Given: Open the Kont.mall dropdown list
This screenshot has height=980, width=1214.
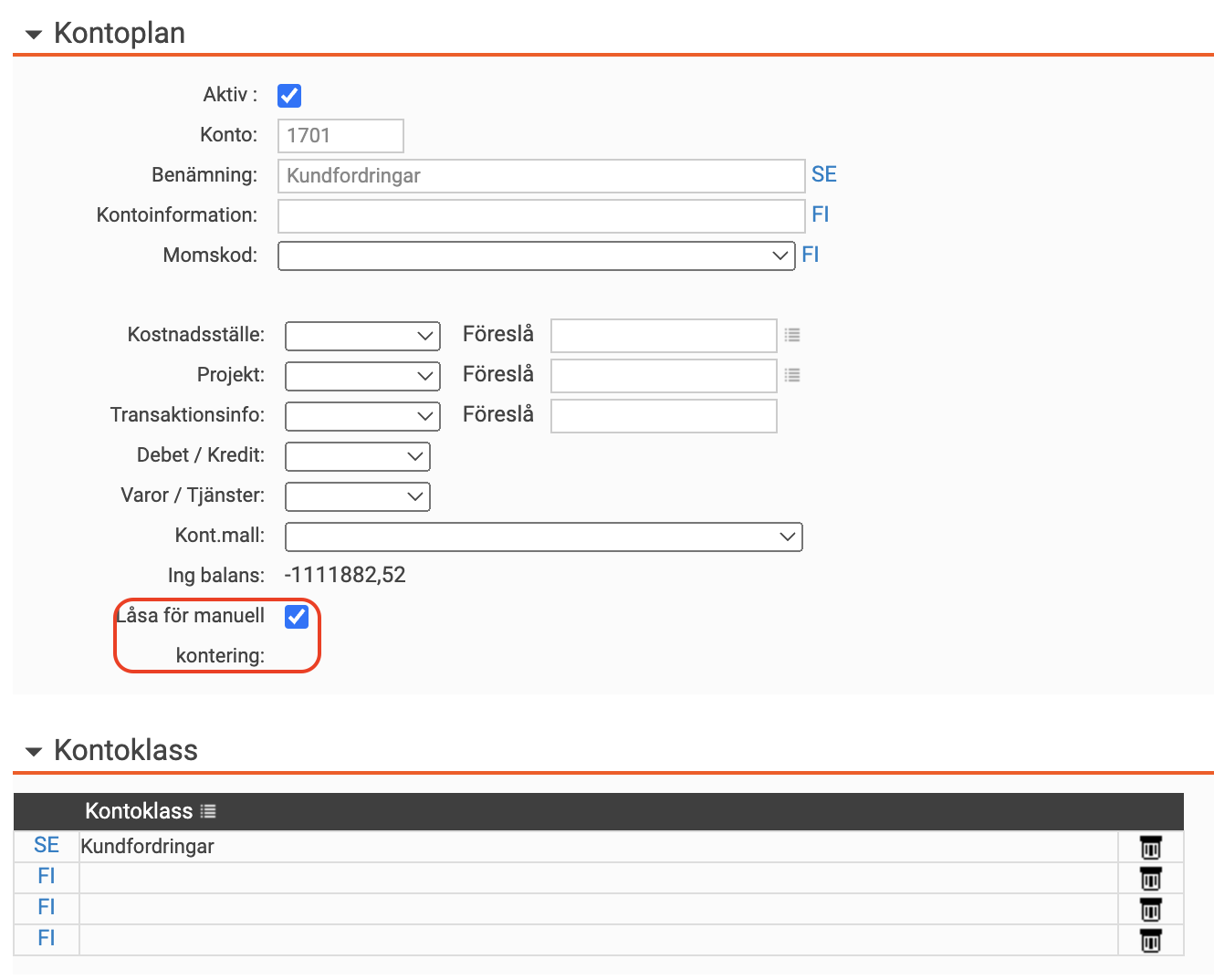Looking at the screenshot, I should click(543, 537).
